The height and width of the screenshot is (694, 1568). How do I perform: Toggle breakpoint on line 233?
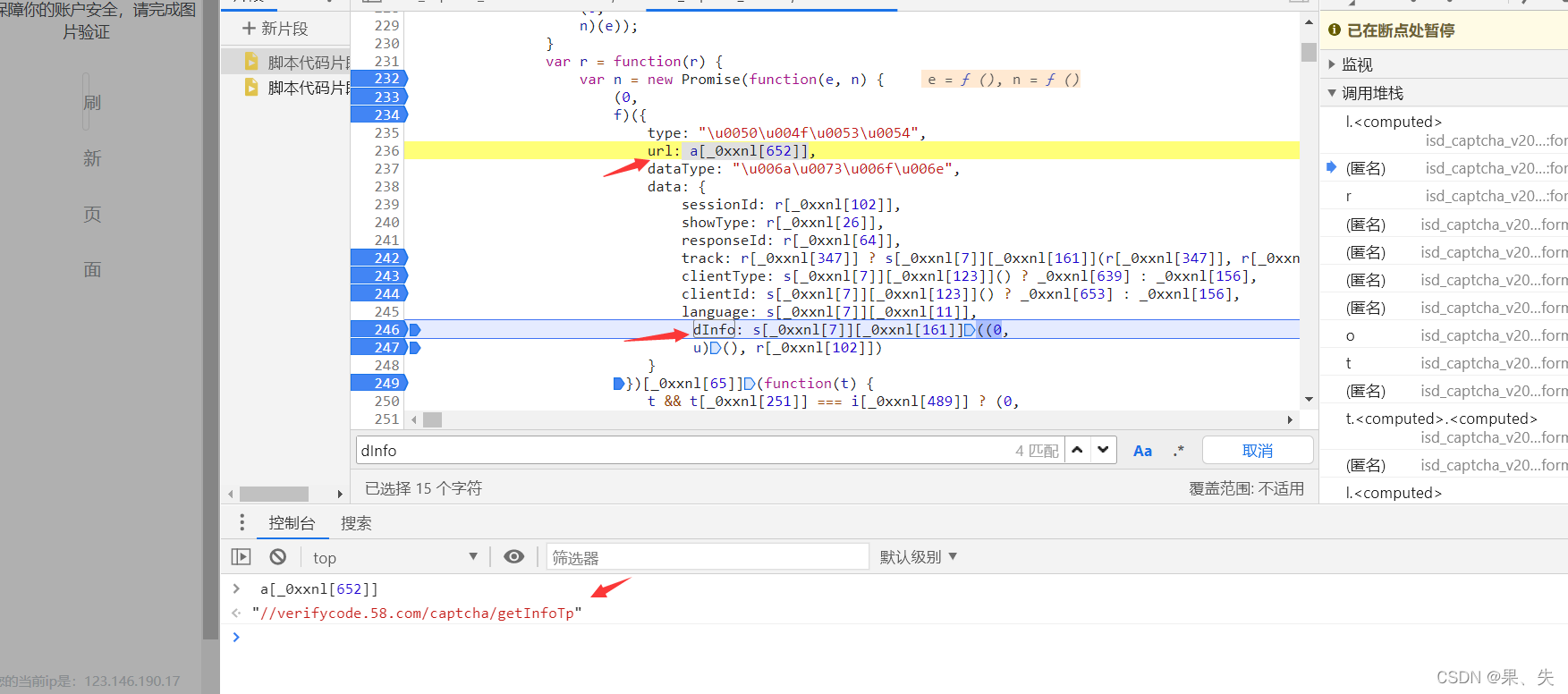click(x=379, y=97)
